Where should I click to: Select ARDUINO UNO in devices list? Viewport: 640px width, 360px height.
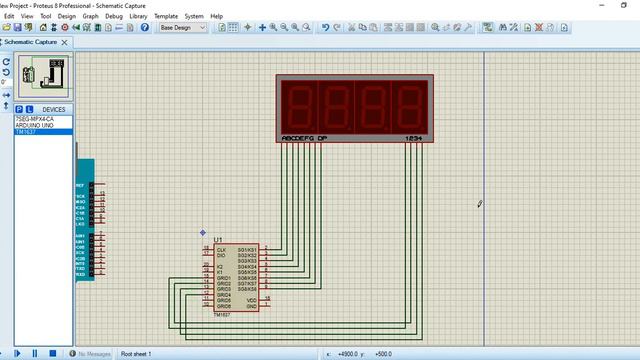tap(35, 125)
